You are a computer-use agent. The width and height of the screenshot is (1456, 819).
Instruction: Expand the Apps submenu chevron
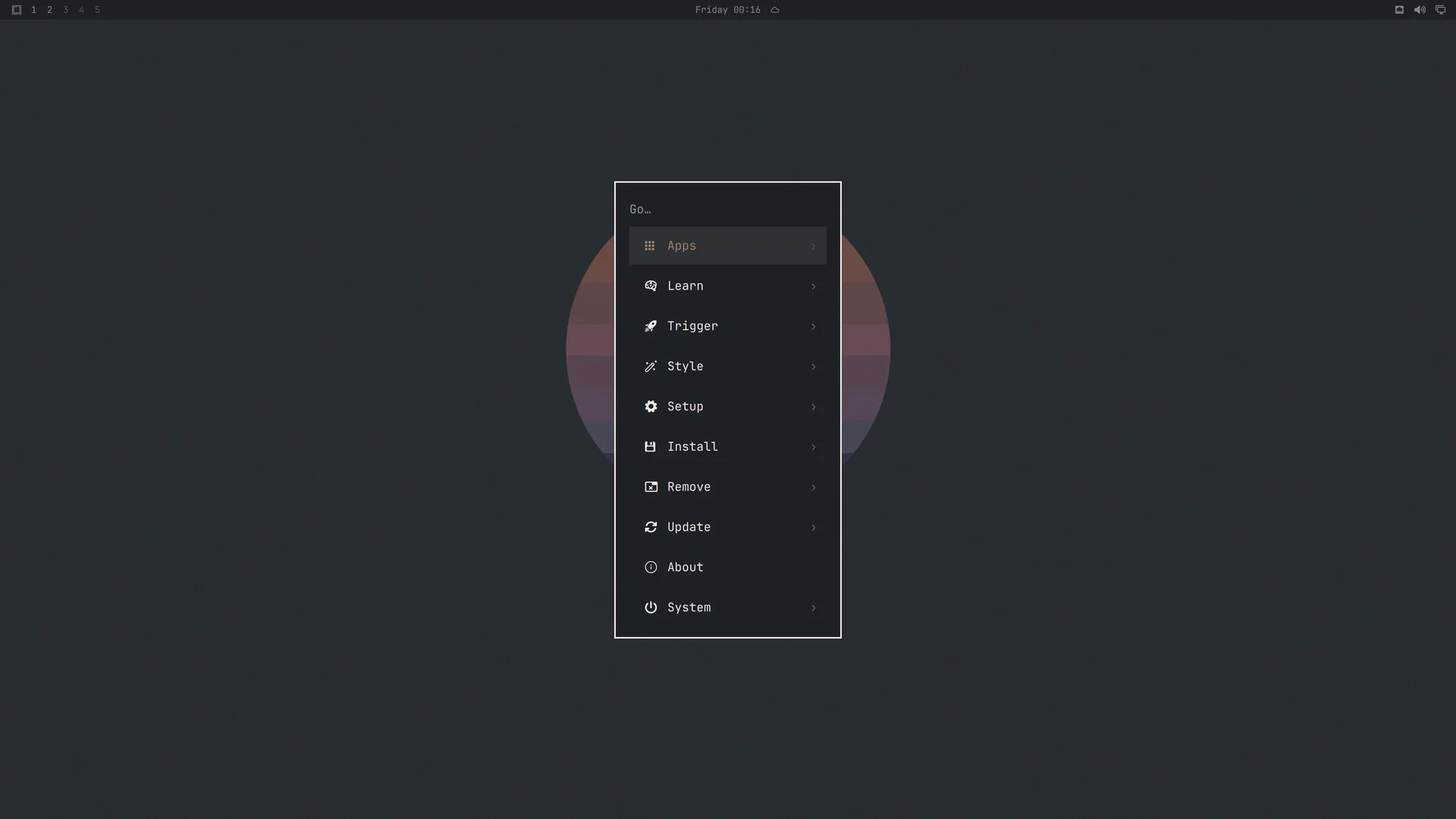click(x=813, y=246)
